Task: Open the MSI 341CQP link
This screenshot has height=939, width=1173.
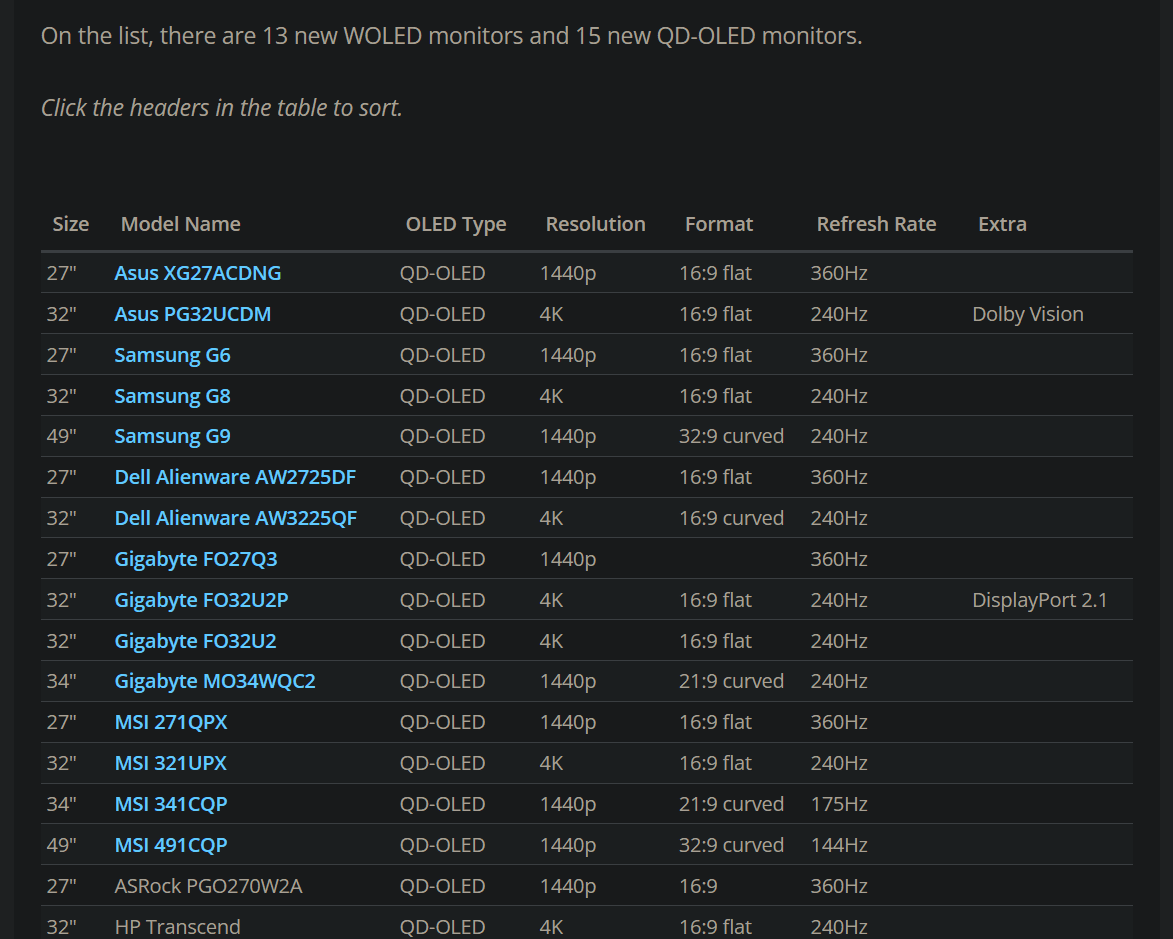Action: (x=171, y=804)
